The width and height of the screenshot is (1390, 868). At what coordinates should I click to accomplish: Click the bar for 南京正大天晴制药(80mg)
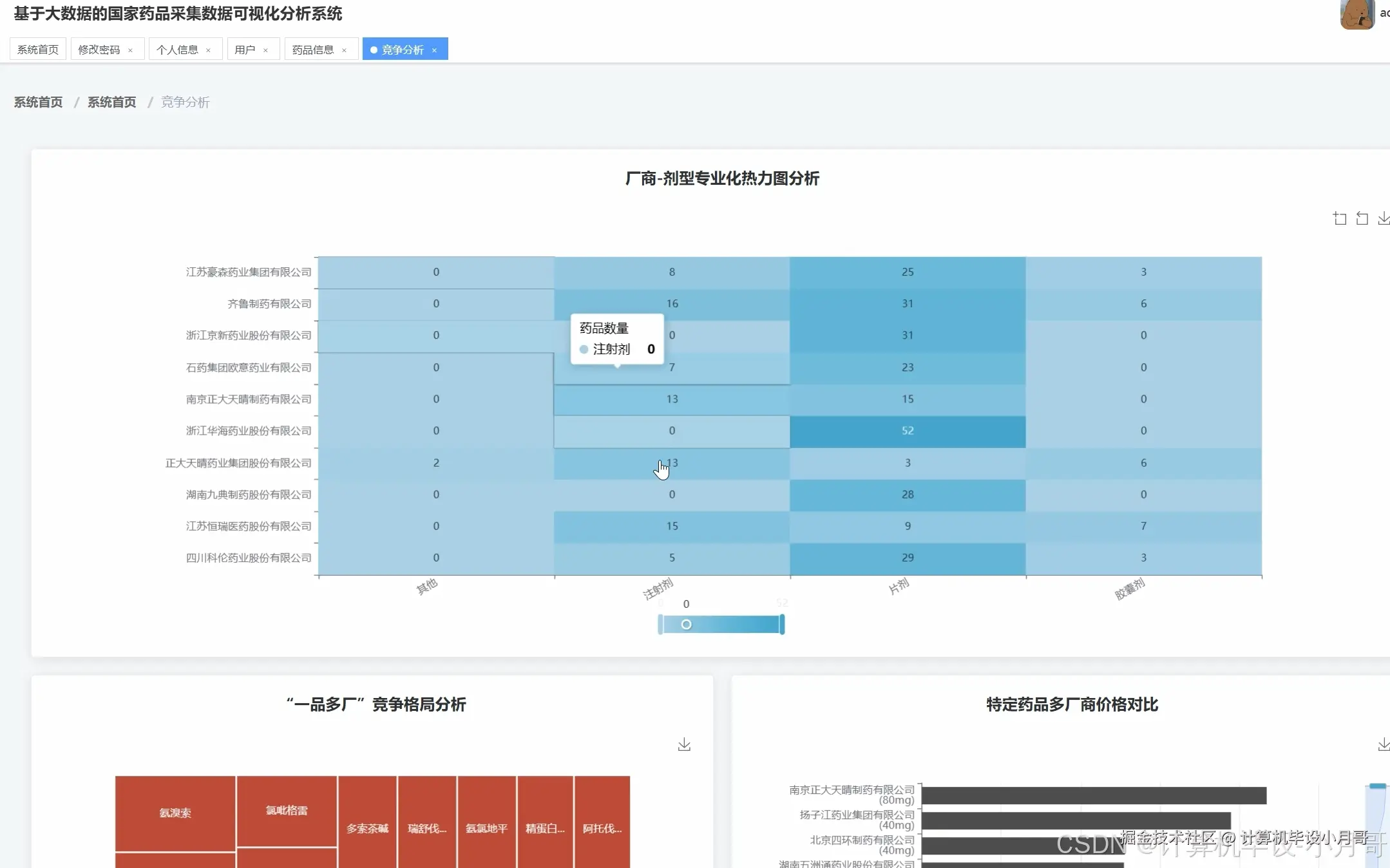[x=1095, y=795]
